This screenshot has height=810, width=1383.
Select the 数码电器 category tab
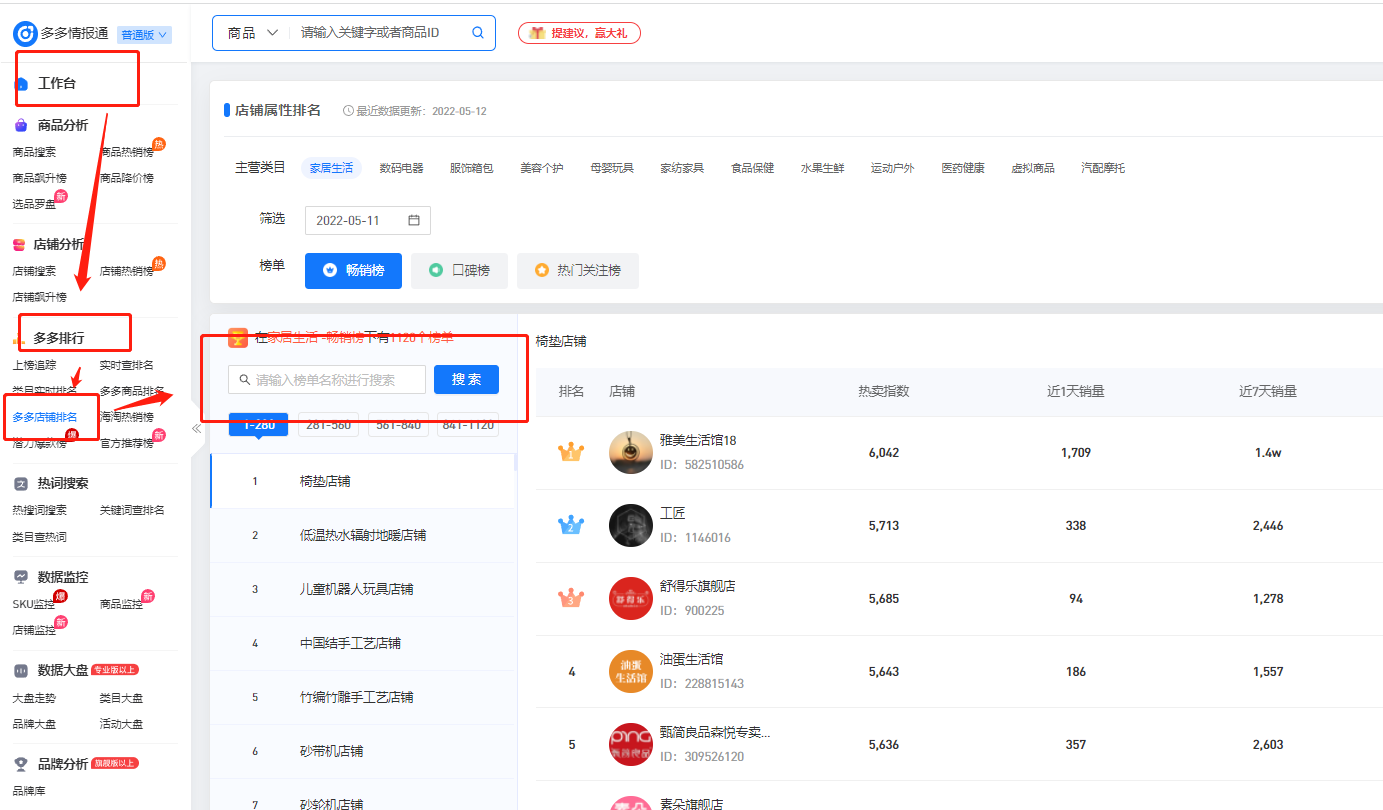(x=401, y=168)
